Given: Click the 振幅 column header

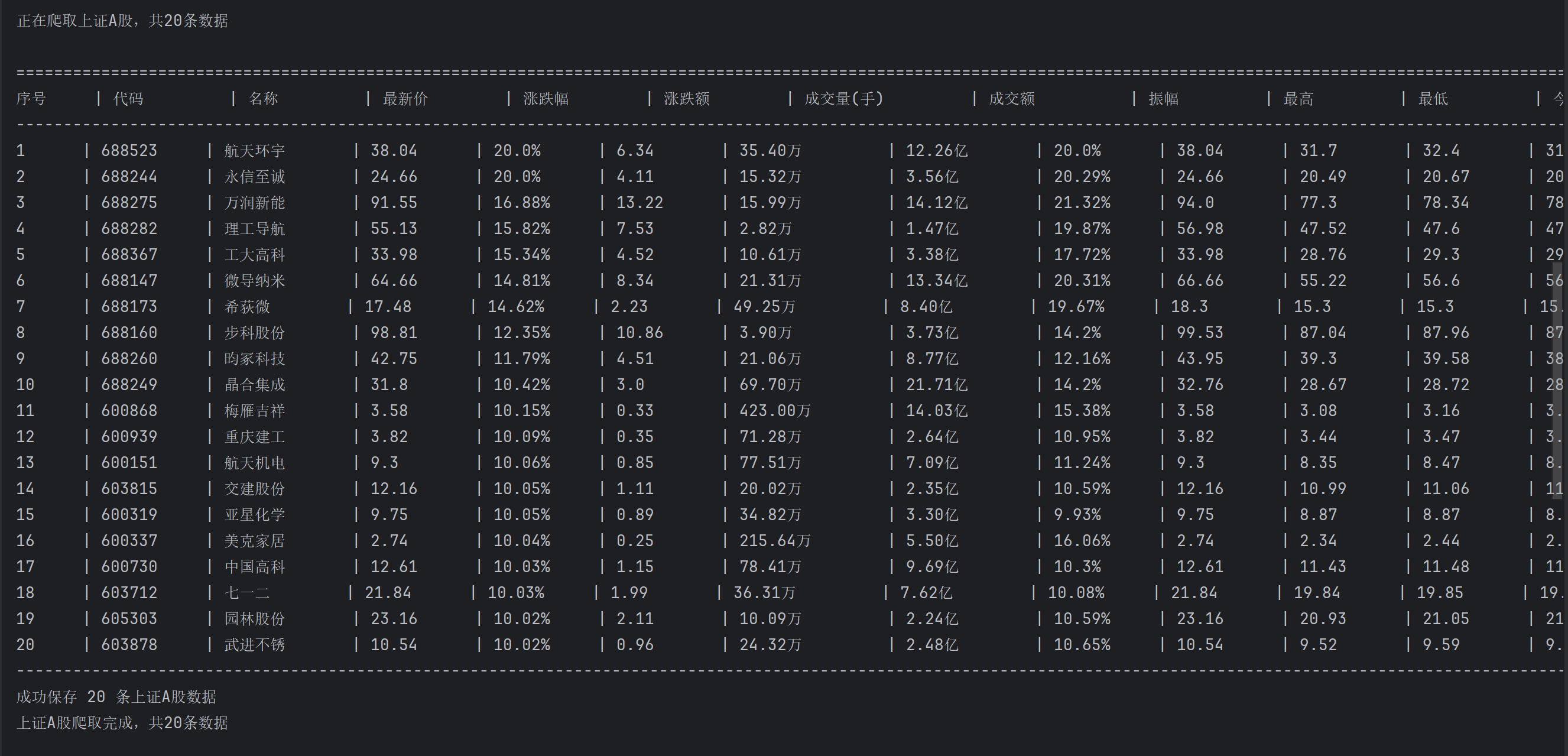Looking at the screenshot, I should [x=1163, y=99].
